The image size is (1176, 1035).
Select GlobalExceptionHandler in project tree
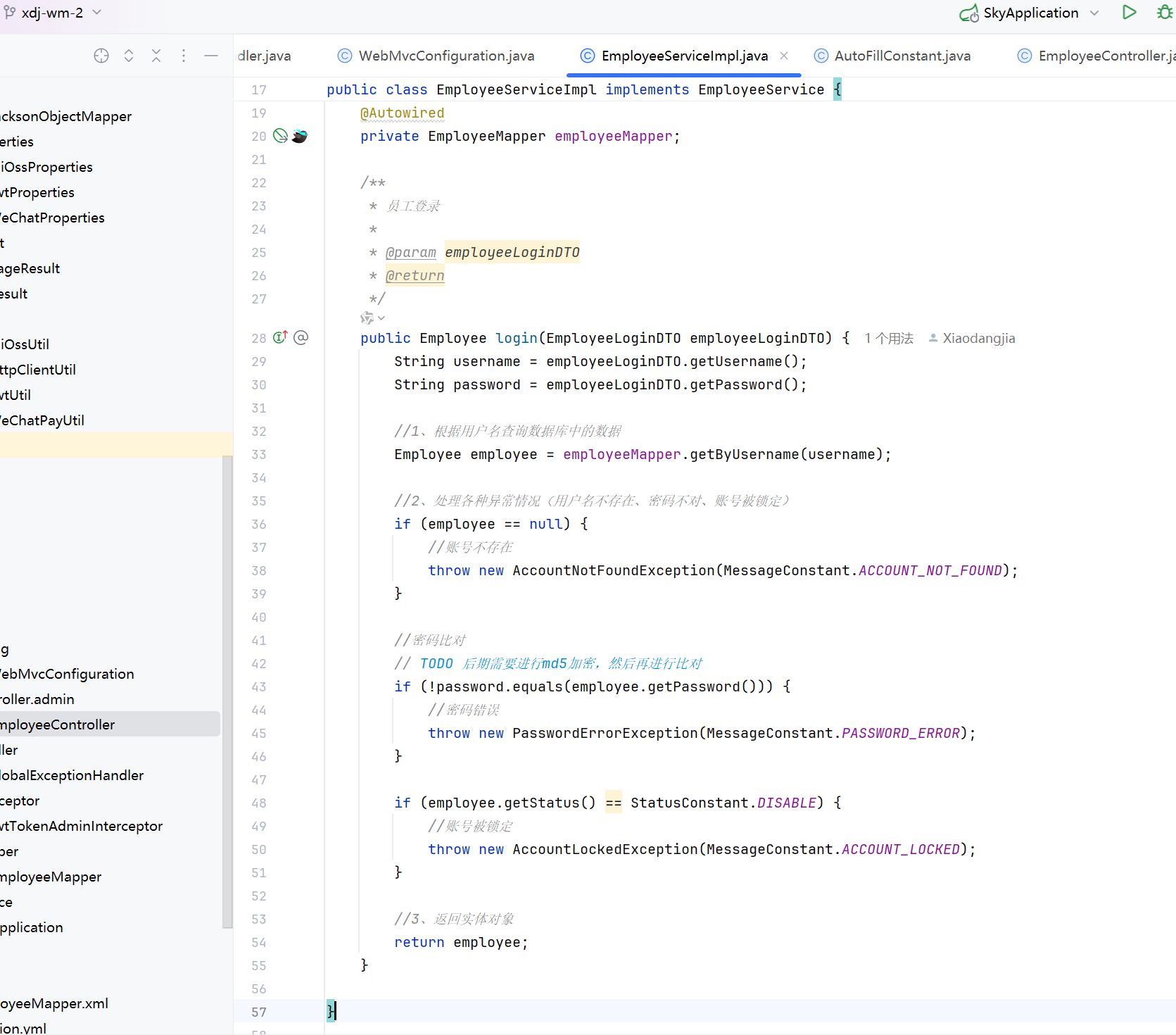coord(72,775)
